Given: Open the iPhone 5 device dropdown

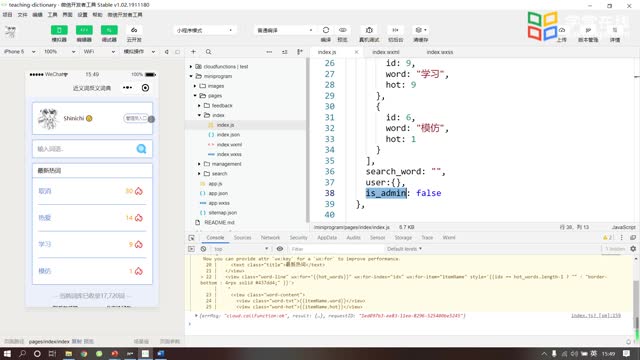Looking at the screenshot, I should 19,52.
